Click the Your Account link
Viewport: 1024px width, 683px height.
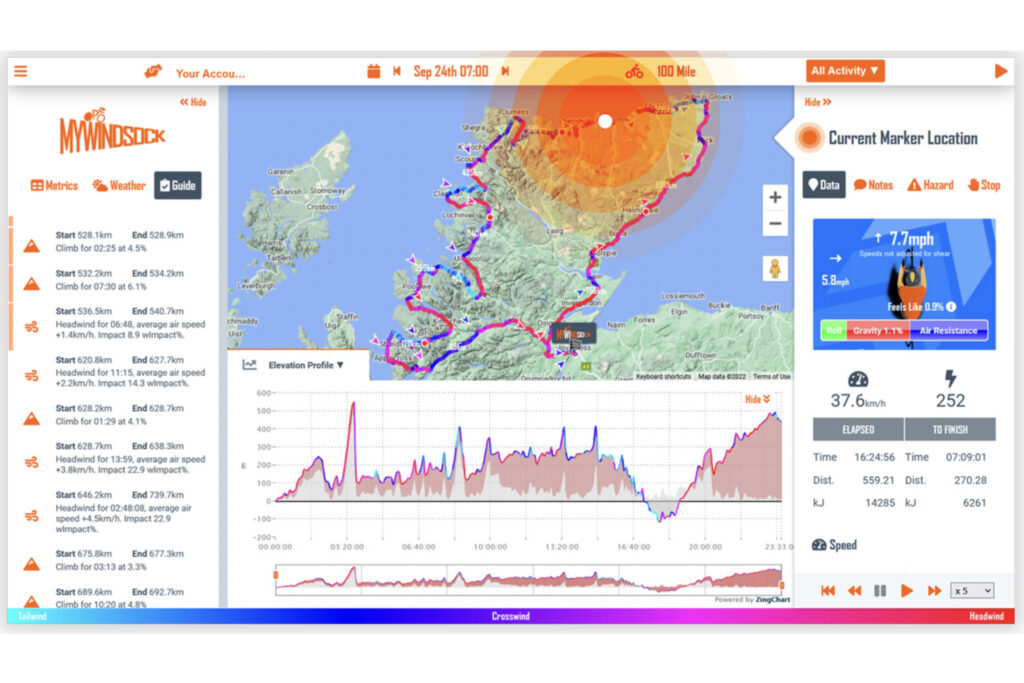210,74
